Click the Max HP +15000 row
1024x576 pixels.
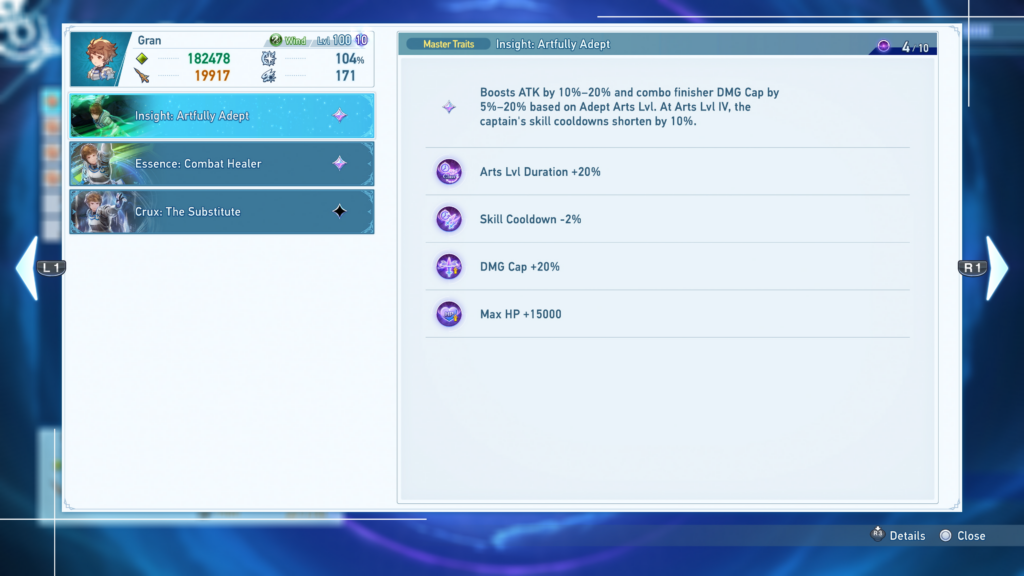tap(667, 314)
